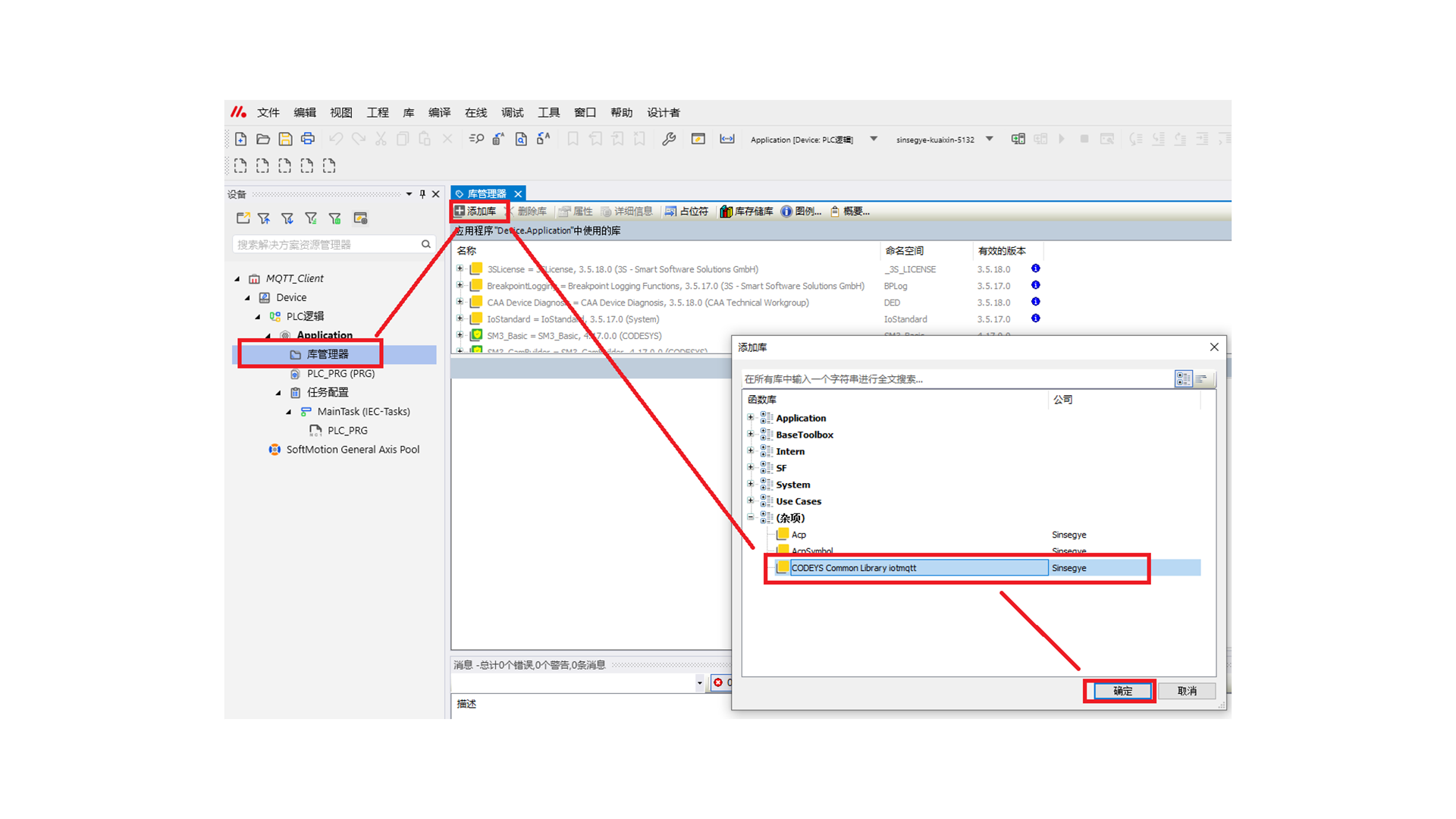Click the 名称 column header
This screenshot has height=819, width=1456.
coord(466,251)
